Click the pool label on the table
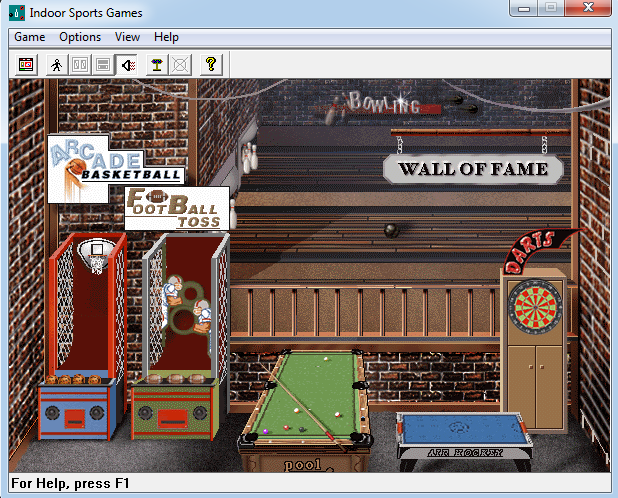 303,465
